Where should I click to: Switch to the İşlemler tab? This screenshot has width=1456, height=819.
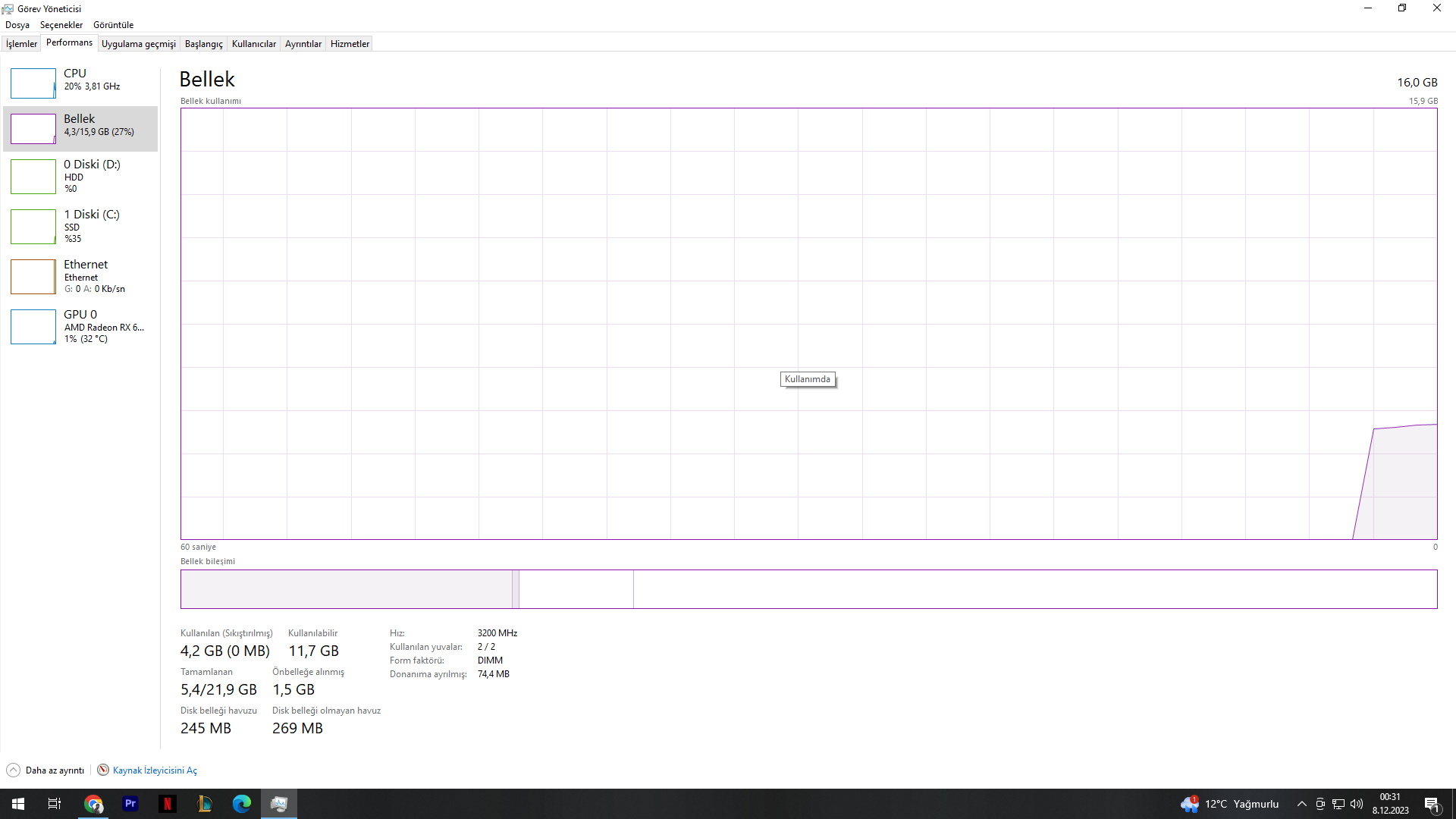coord(21,44)
